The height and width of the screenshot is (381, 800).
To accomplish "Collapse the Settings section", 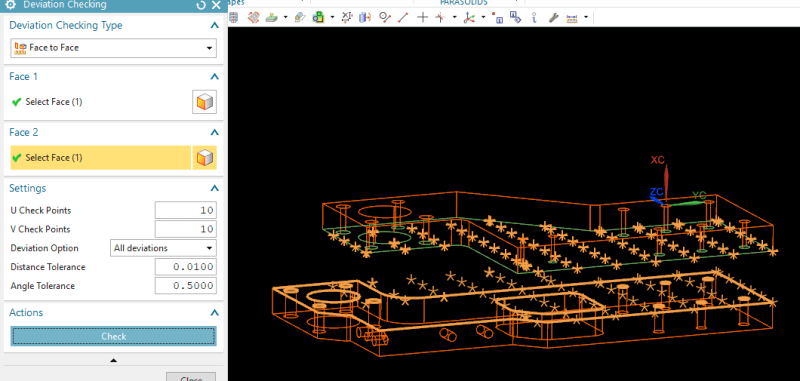I will pos(215,188).
